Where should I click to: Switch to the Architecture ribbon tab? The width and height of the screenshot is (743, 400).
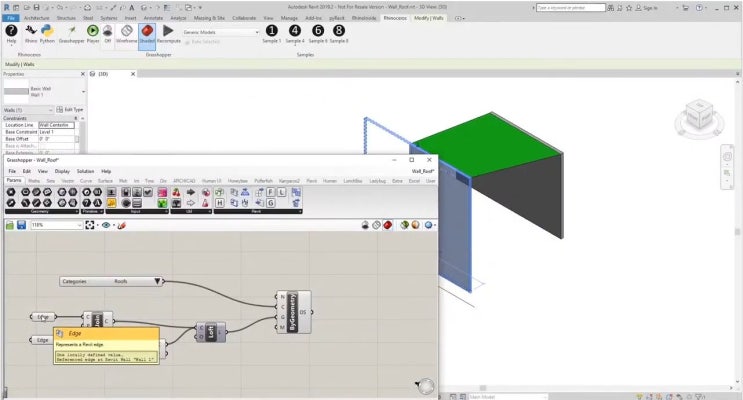click(36, 18)
